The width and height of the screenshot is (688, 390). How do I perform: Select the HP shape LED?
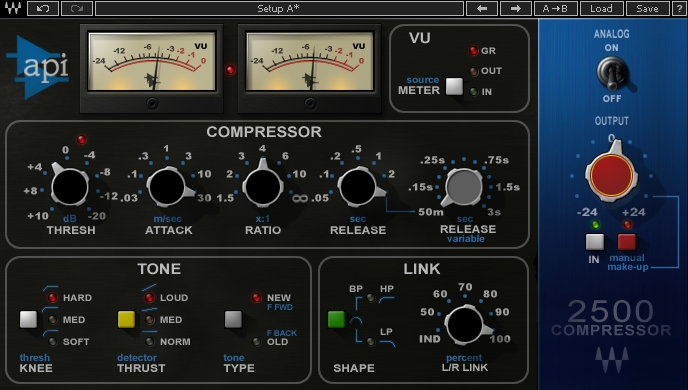click(x=371, y=298)
